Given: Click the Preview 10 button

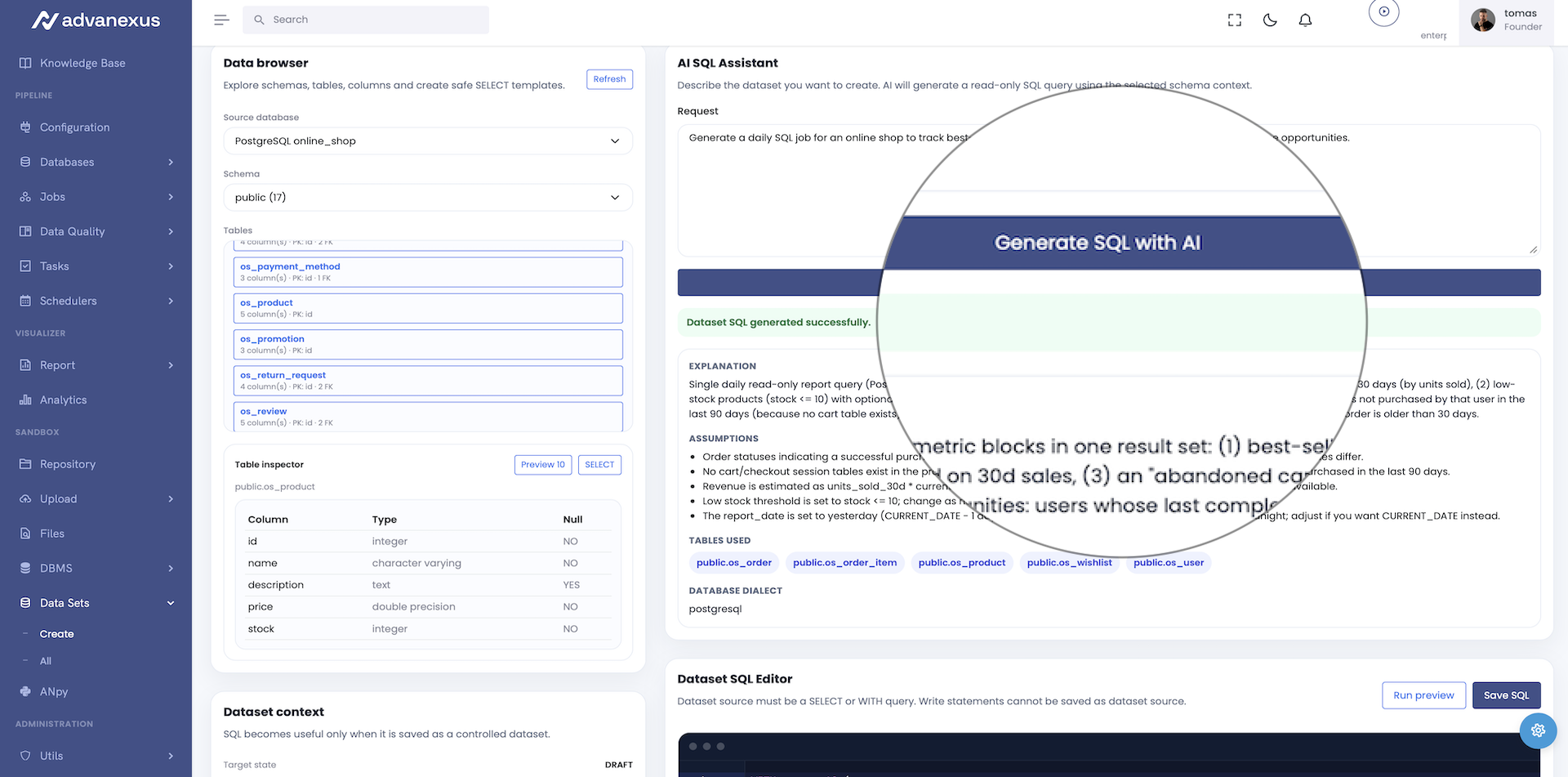Looking at the screenshot, I should coord(543,465).
